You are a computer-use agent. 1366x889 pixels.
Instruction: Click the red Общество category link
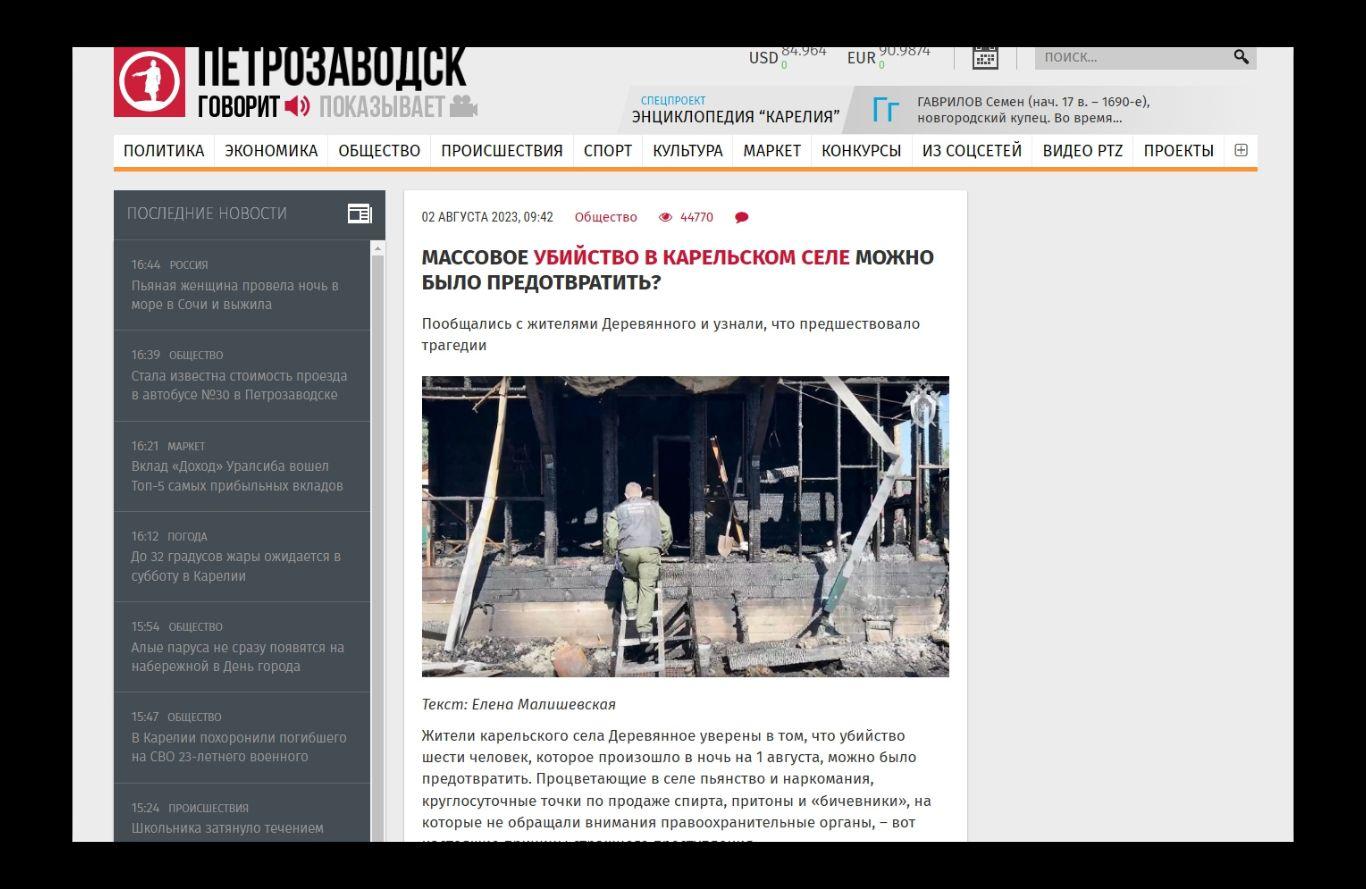pos(606,217)
